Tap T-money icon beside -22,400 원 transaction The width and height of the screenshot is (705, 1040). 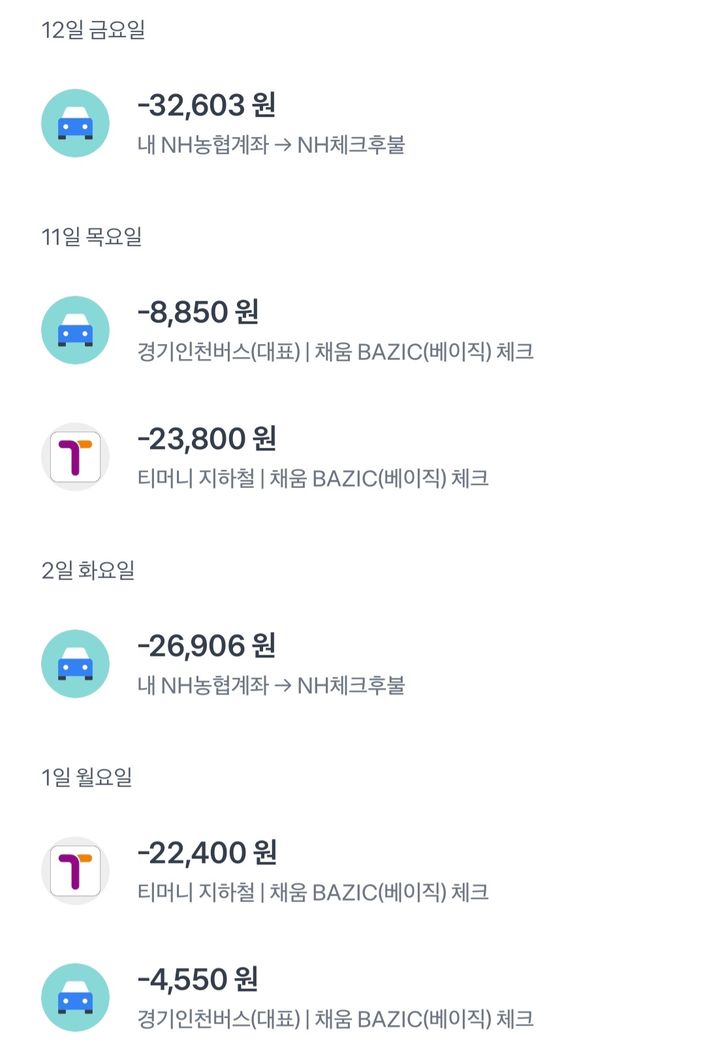coord(75,871)
